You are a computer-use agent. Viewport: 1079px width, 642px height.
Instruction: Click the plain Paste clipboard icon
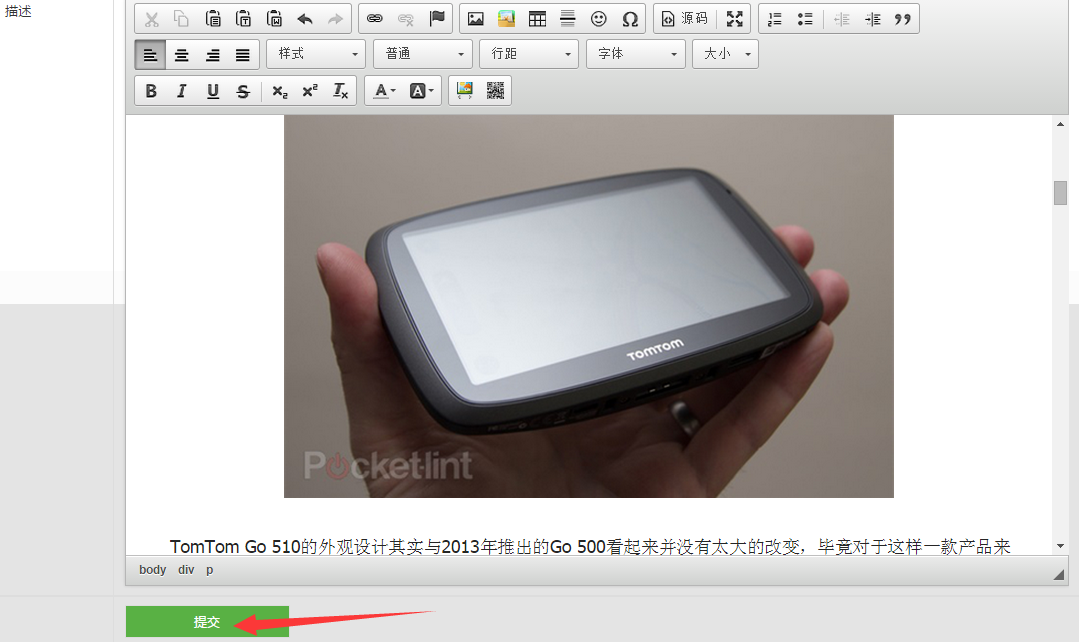click(x=213, y=19)
